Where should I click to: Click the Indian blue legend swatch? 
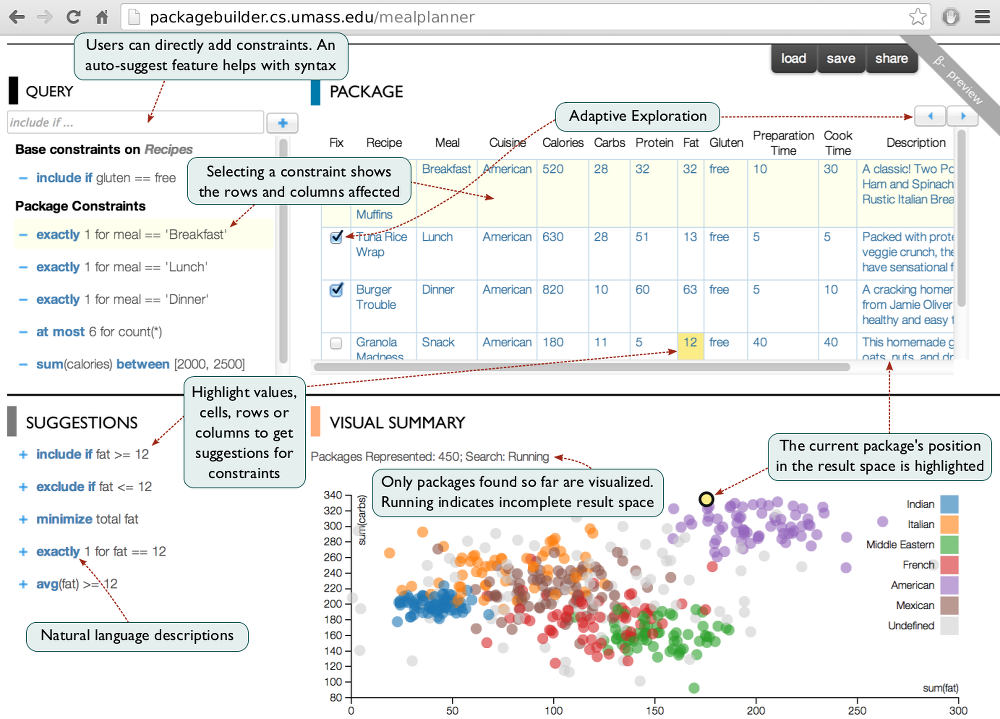[949, 504]
